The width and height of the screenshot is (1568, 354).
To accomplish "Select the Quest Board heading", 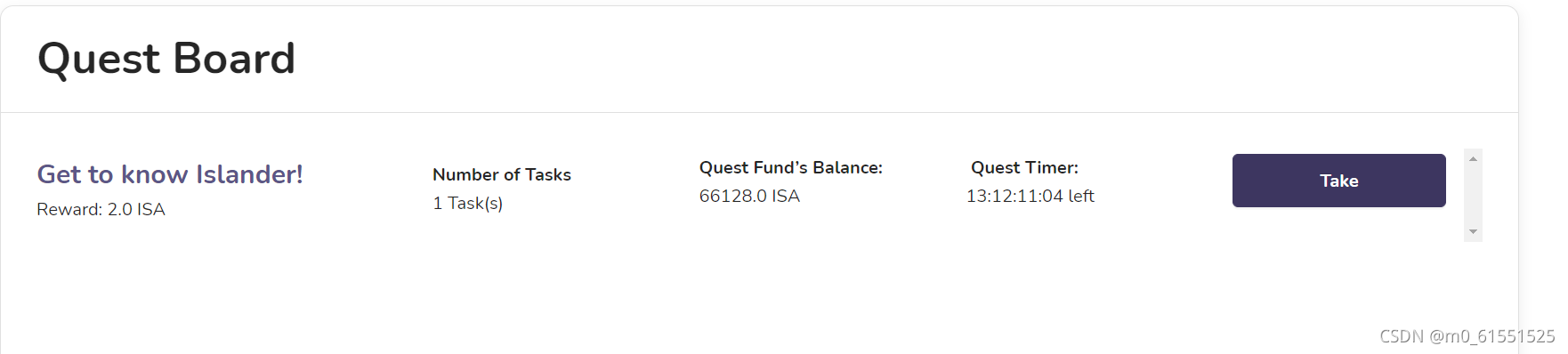I will [166, 59].
